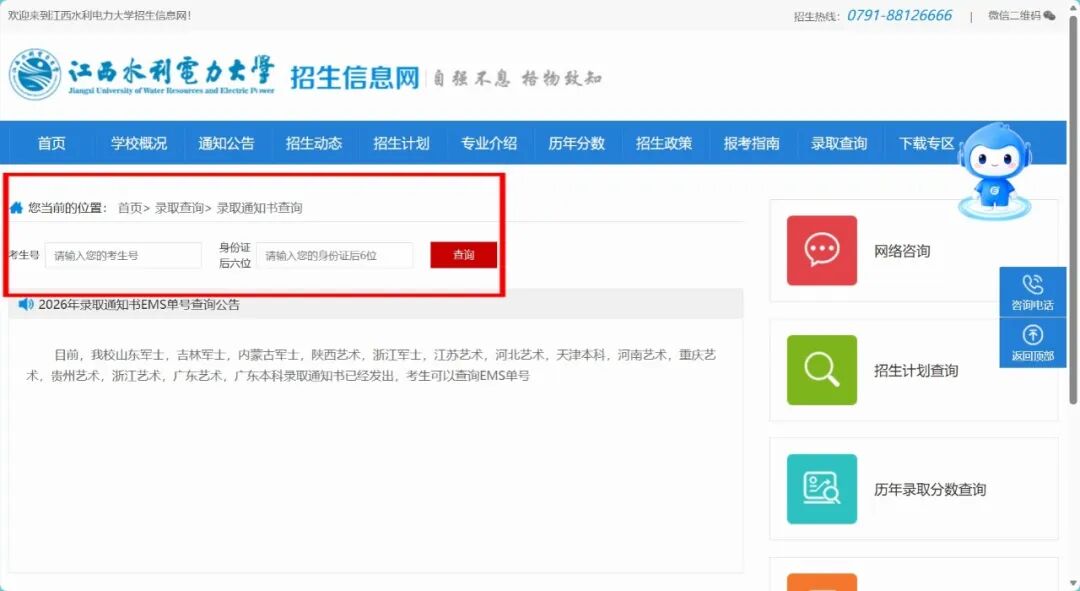Click 2026年录取通知书EMS单号查询公告 heading
Viewport: 1080px width, 591px height.
click(139, 304)
